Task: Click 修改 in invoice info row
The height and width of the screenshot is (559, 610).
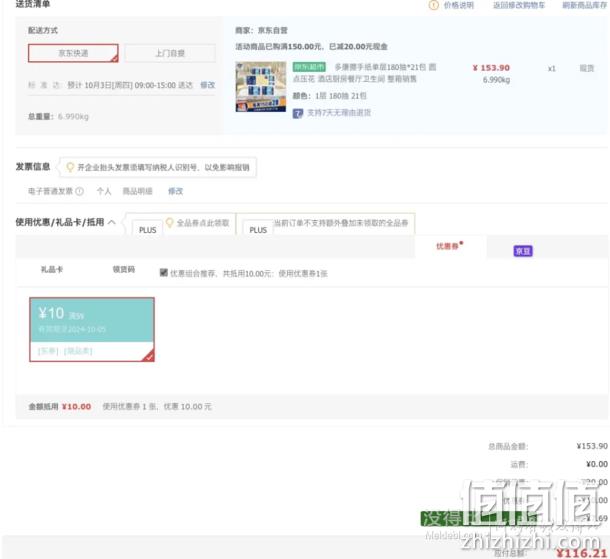Action: (x=175, y=191)
